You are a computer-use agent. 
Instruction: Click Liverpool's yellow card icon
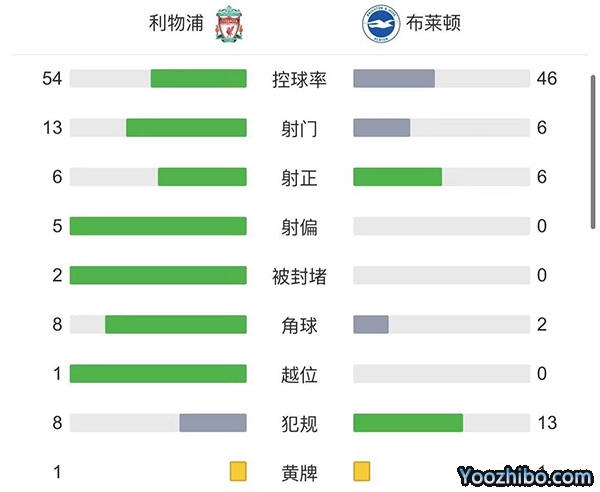[x=238, y=471]
